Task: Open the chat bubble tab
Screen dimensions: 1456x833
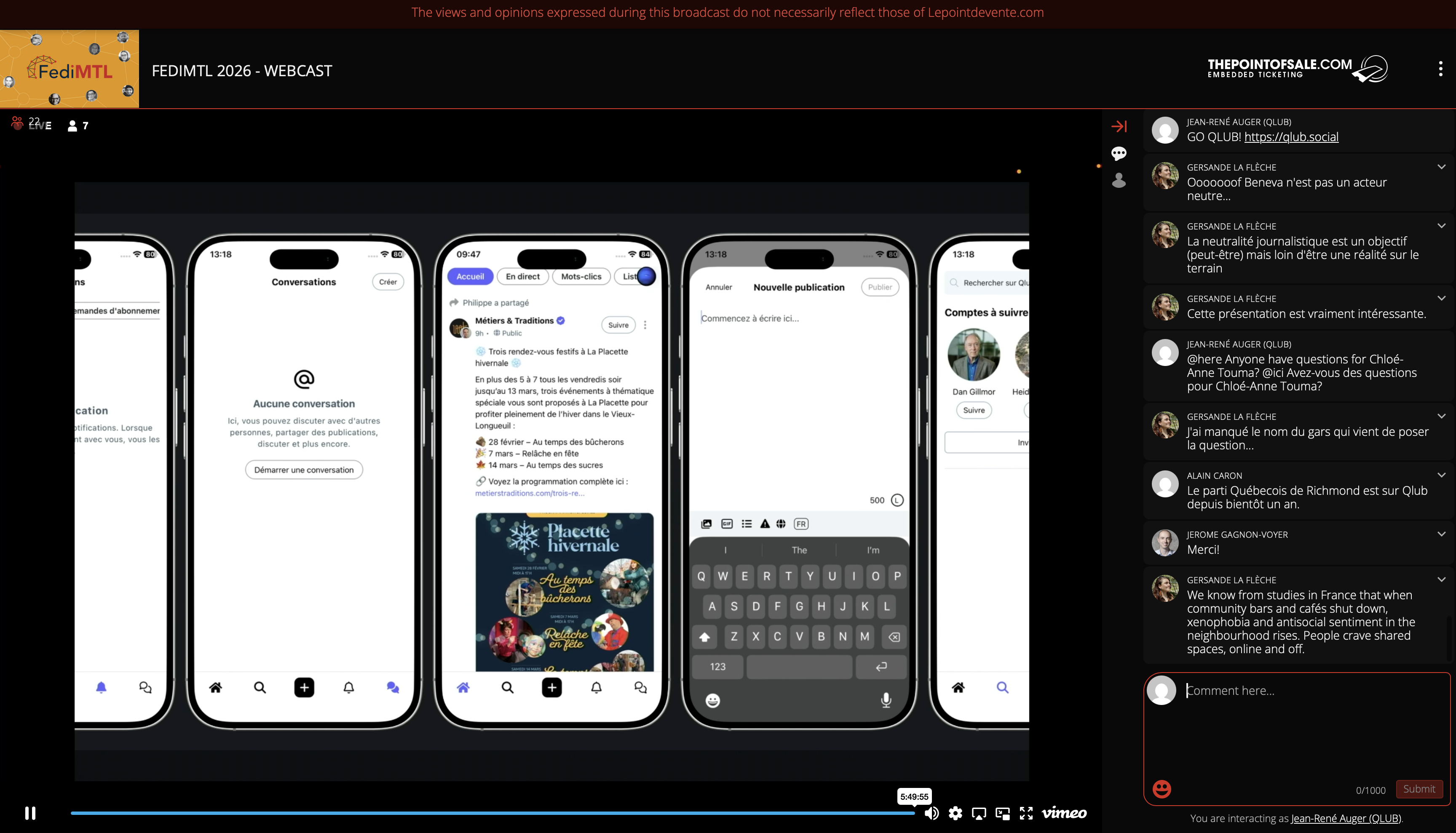Action: 1119,153
